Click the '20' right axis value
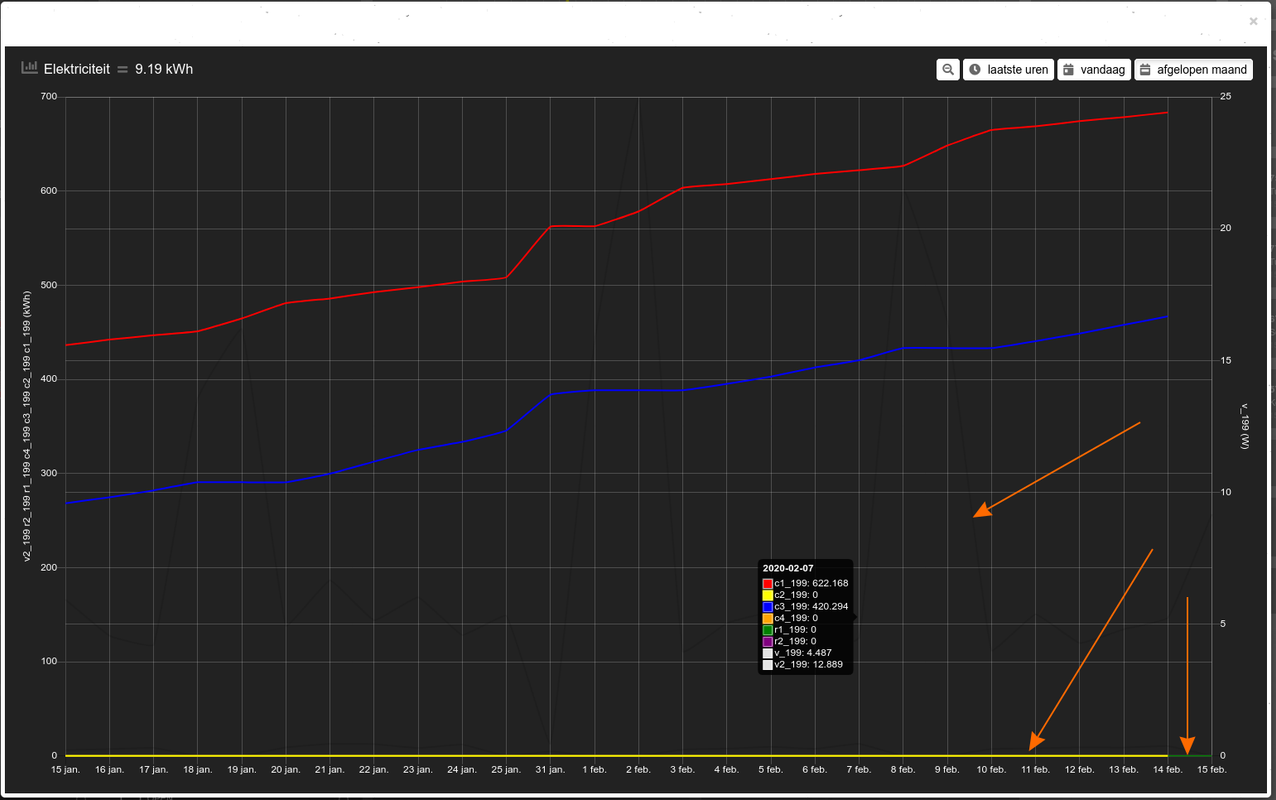1276x800 pixels. [1225, 229]
